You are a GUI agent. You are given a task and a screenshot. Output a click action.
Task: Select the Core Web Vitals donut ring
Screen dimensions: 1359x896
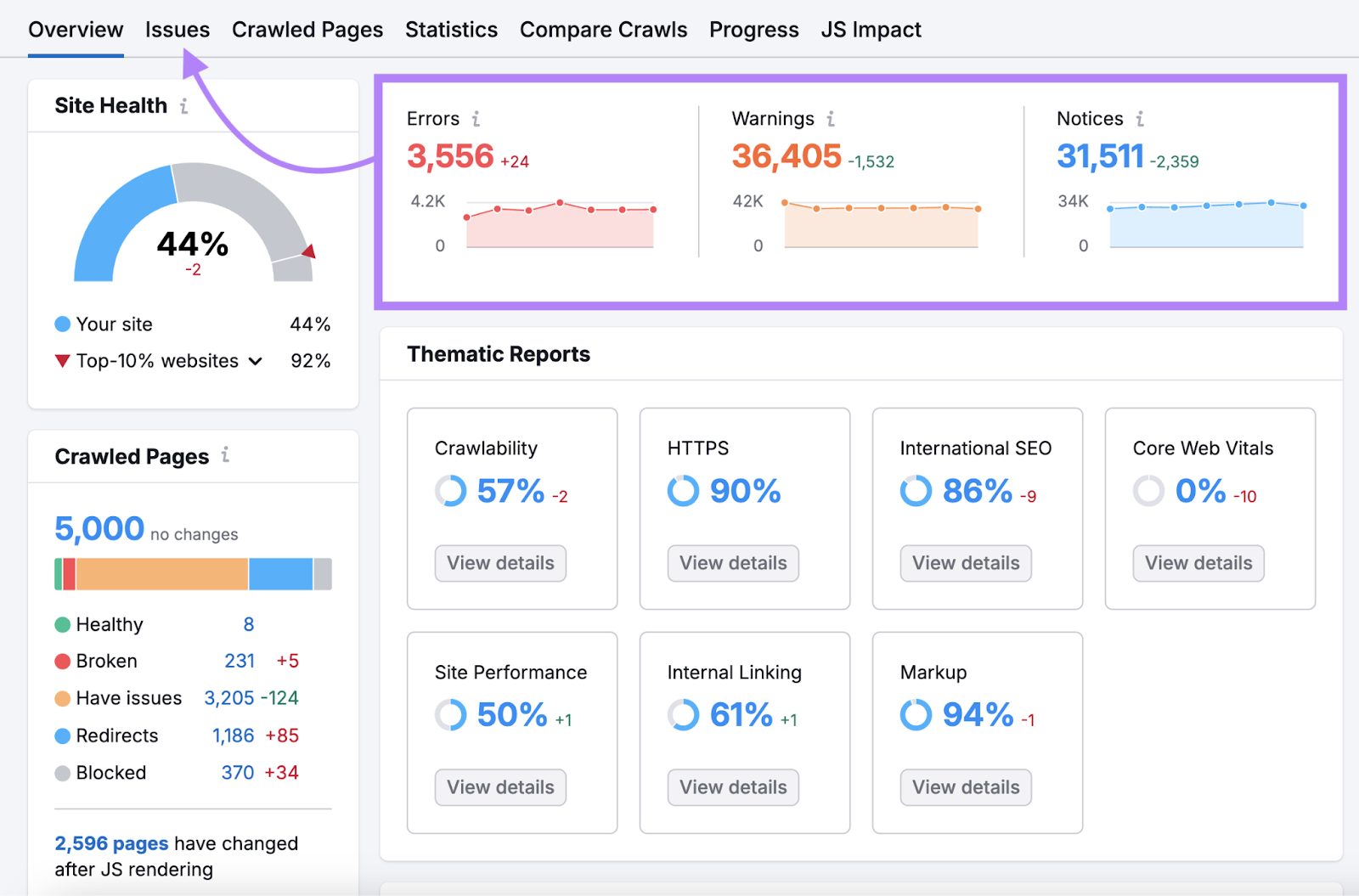1148,491
